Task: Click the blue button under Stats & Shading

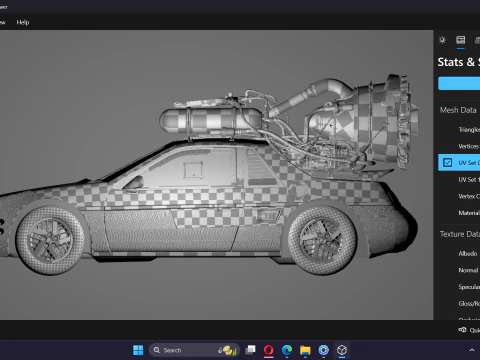Action: [459, 83]
